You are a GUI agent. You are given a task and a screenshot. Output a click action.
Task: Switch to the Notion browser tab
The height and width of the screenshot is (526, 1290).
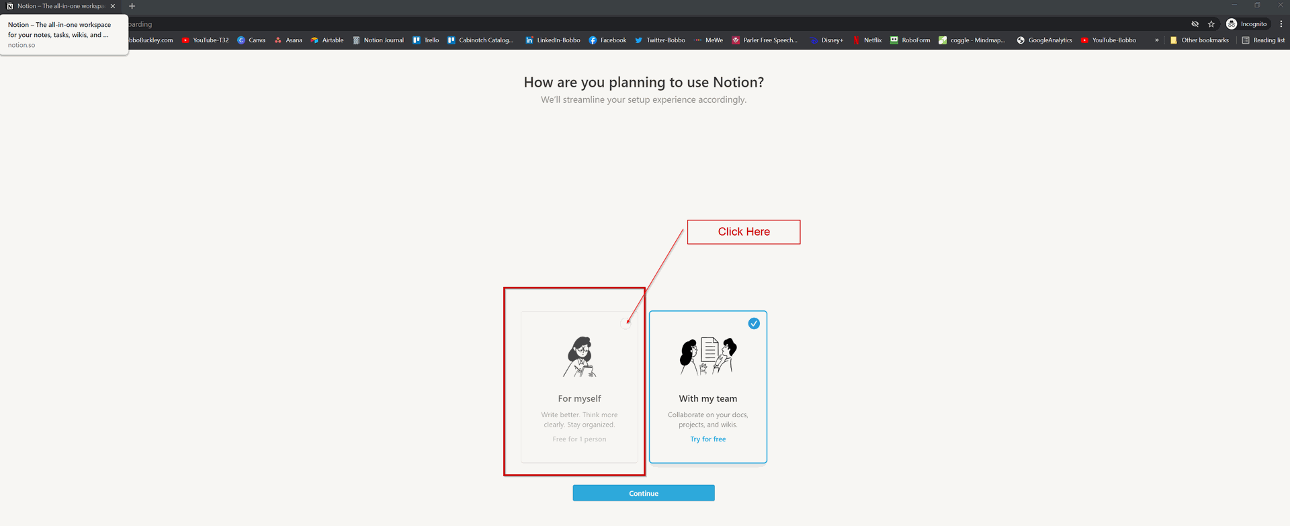click(x=60, y=6)
